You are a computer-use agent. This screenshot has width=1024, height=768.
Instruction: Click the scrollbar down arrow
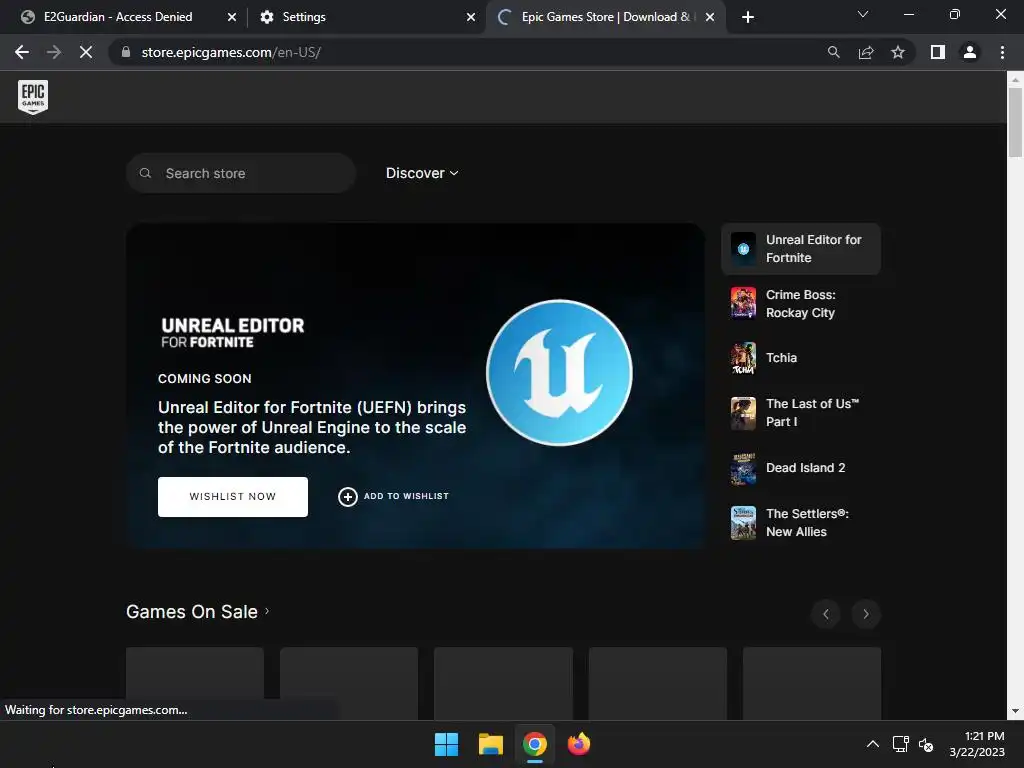click(1015, 712)
